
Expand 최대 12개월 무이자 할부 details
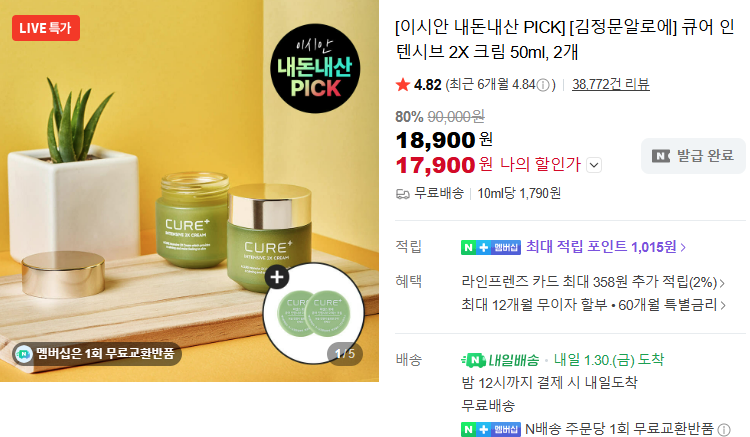(x=593, y=305)
